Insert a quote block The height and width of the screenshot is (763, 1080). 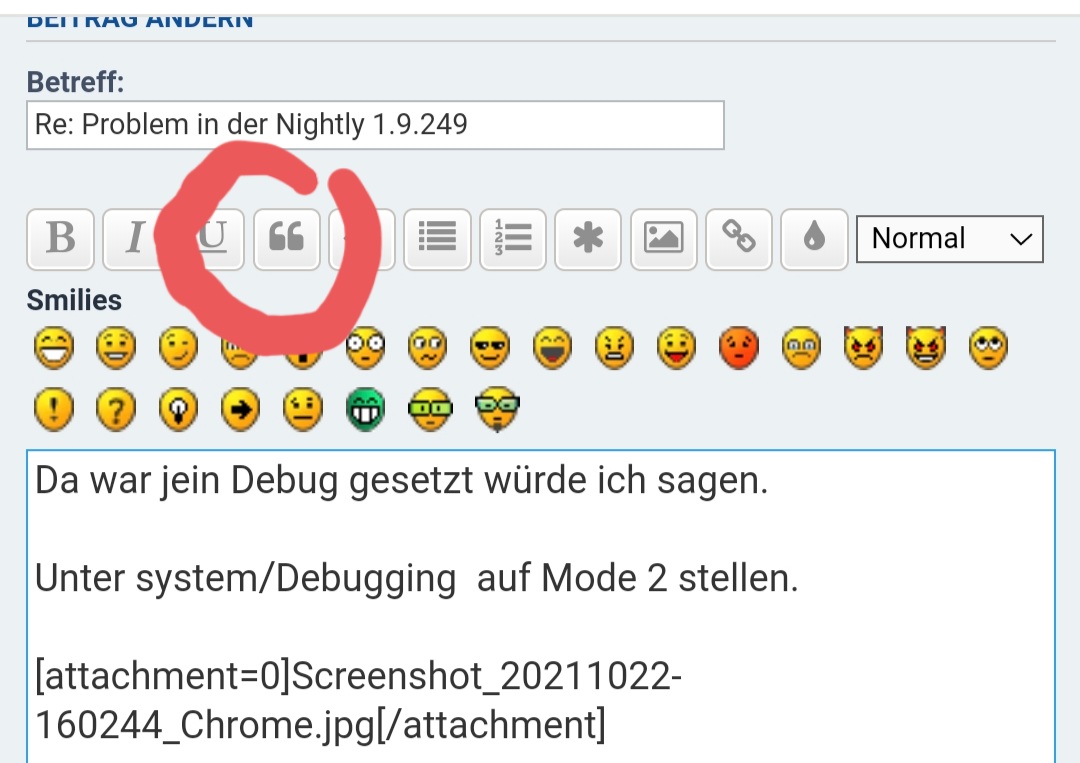(x=287, y=239)
